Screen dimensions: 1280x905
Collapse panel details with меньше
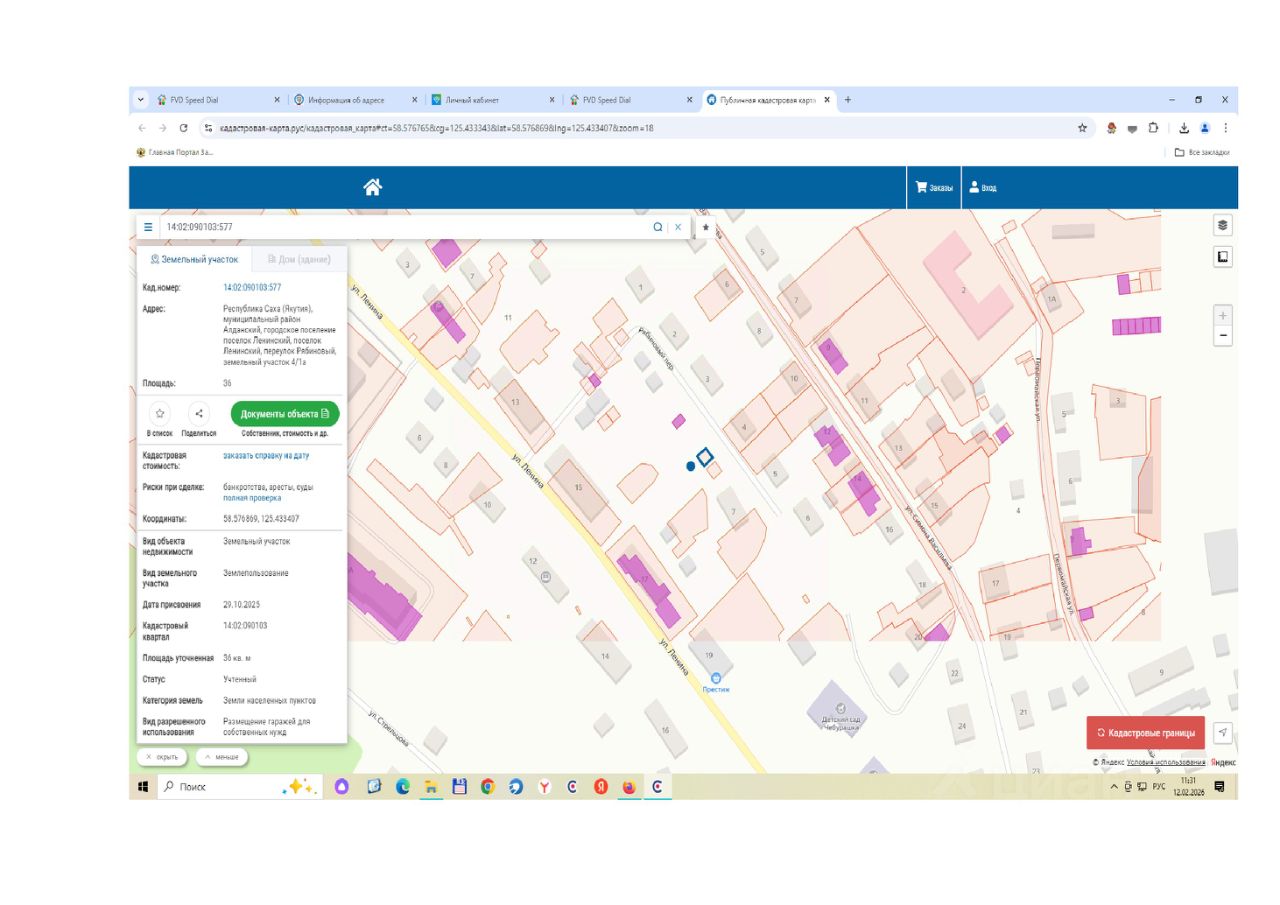pos(221,757)
